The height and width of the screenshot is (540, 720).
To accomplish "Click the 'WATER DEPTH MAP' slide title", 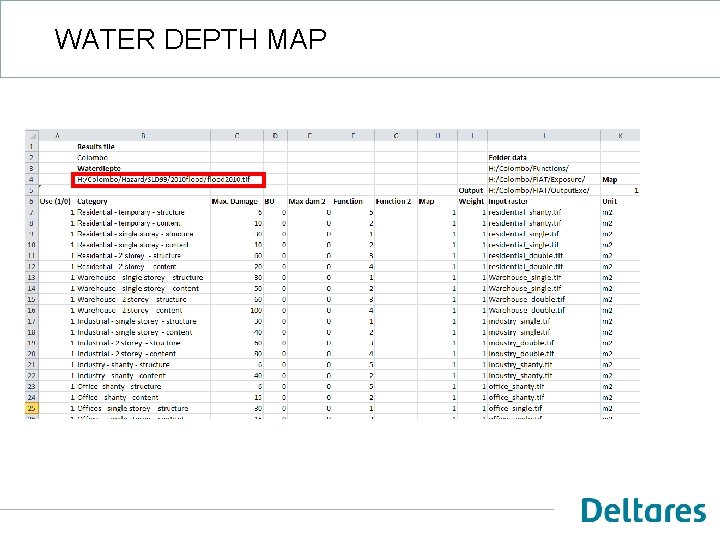I will coord(191,39).
